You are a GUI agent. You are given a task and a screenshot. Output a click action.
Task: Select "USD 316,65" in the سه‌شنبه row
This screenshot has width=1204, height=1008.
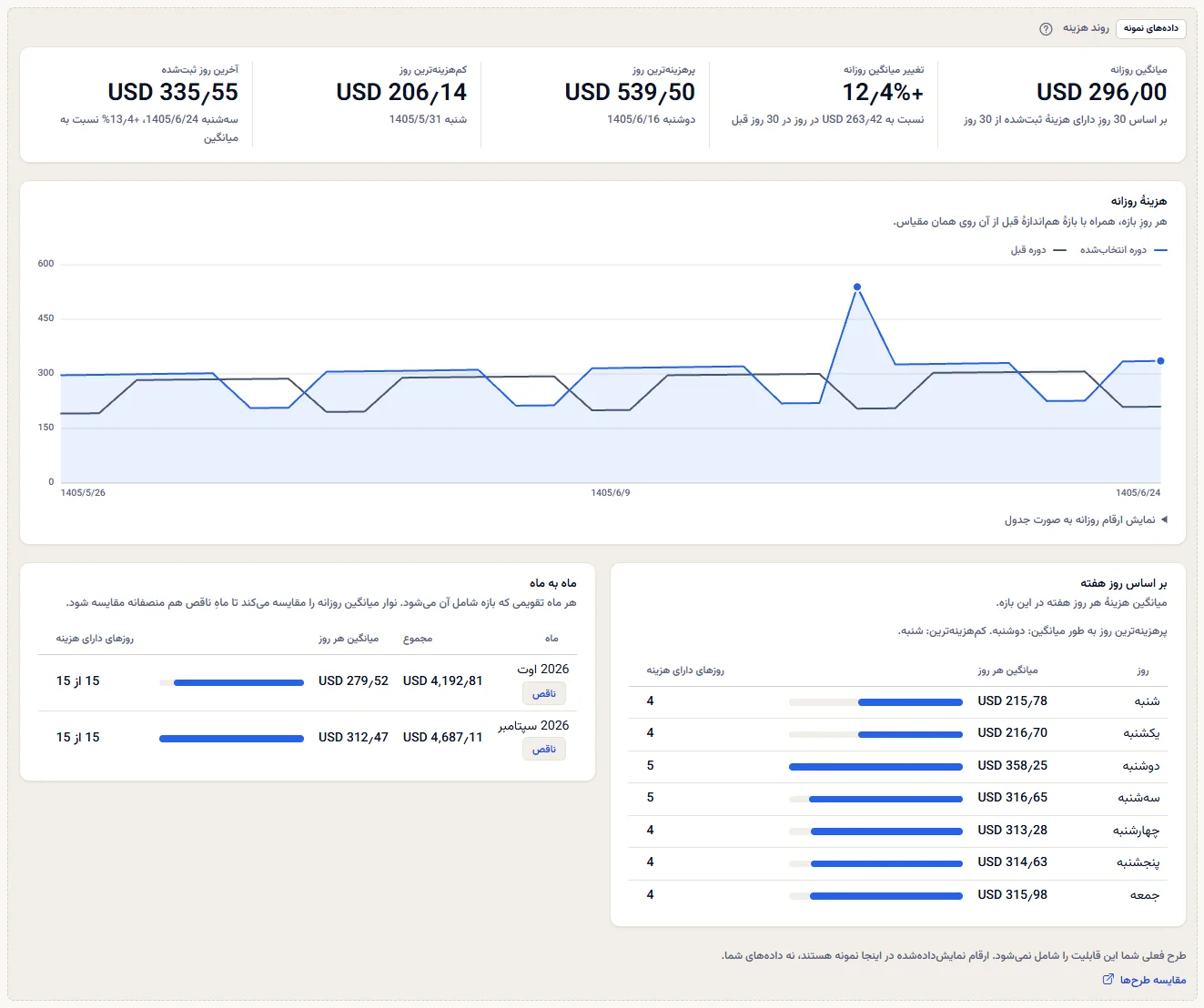[1012, 798]
